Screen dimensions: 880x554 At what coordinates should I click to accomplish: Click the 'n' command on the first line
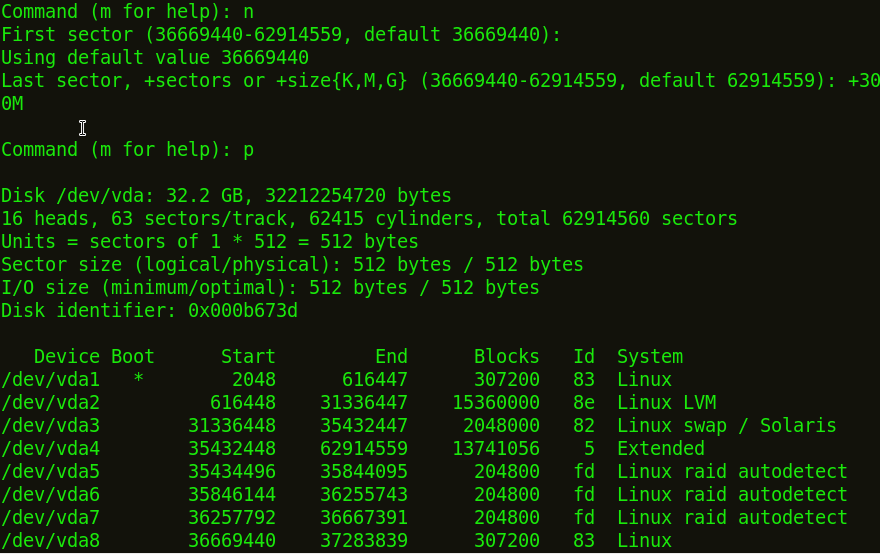248,12
